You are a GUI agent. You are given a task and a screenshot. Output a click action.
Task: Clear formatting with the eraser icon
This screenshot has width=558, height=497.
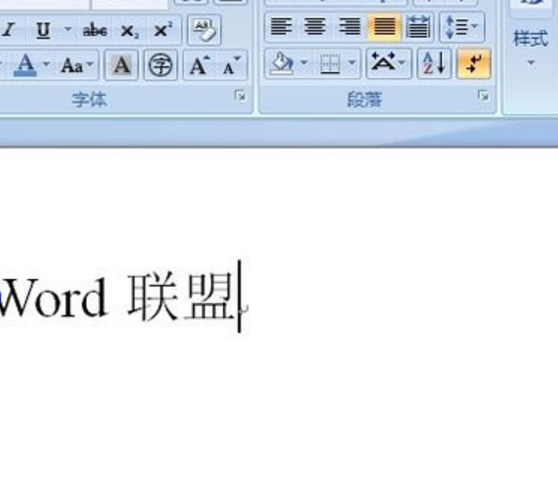pyautogui.click(x=204, y=30)
